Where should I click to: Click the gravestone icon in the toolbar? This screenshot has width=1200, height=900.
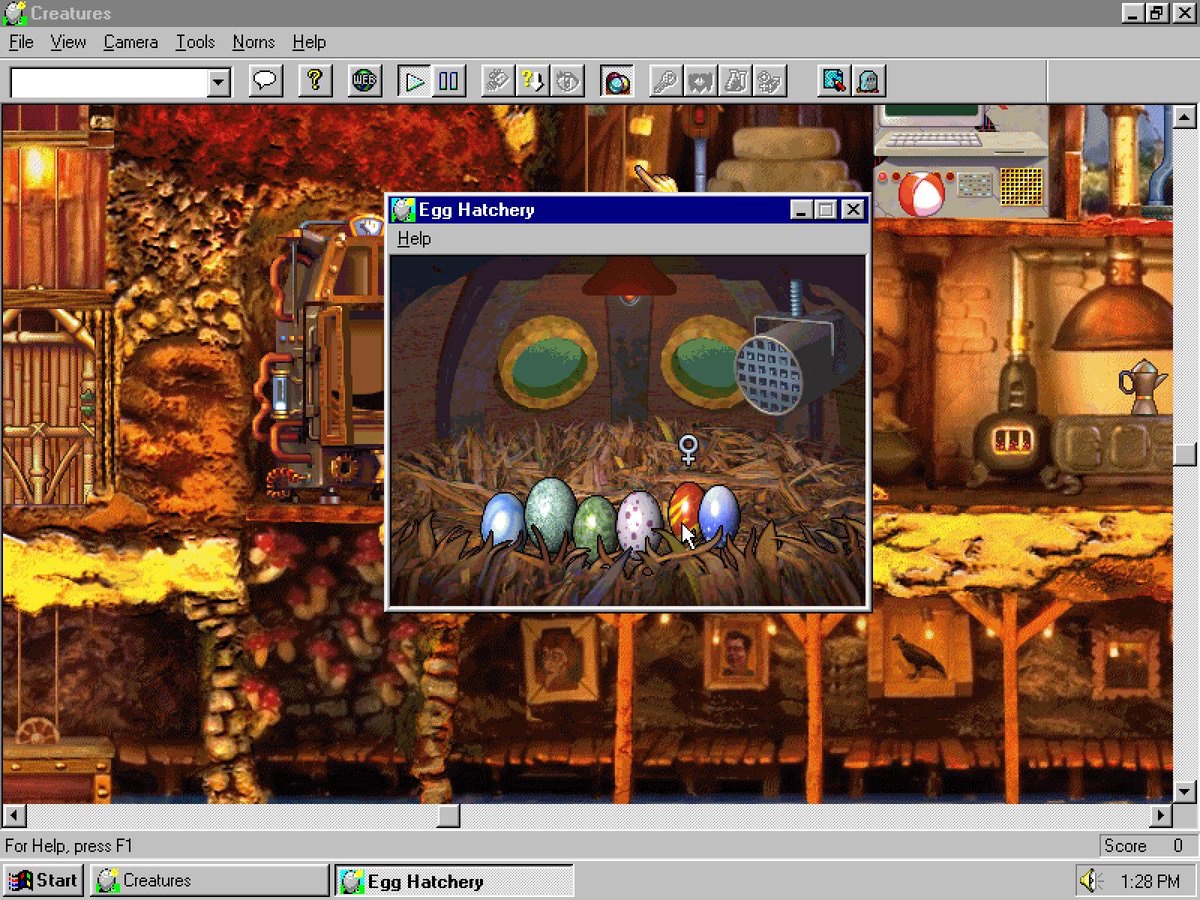click(x=868, y=81)
